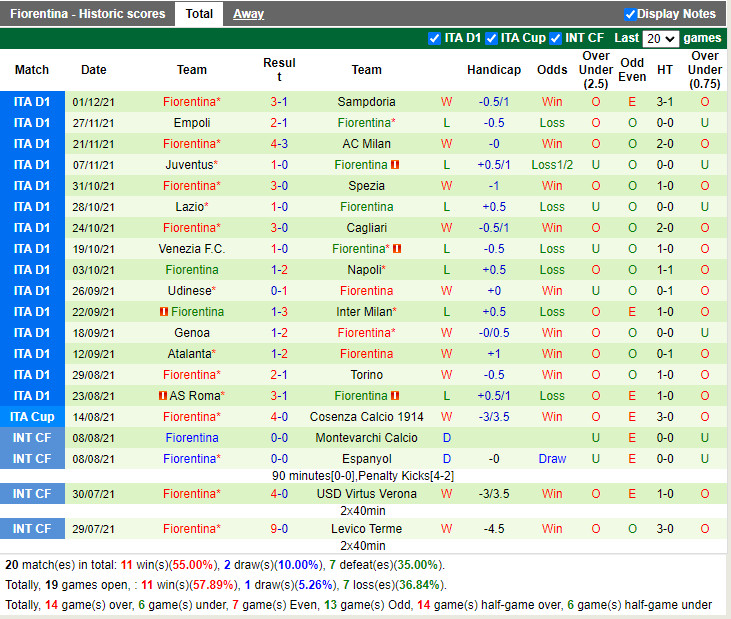Switch to the Away tab
Image resolution: width=731 pixels, height=619 pixels.
[x=249, y=14]
